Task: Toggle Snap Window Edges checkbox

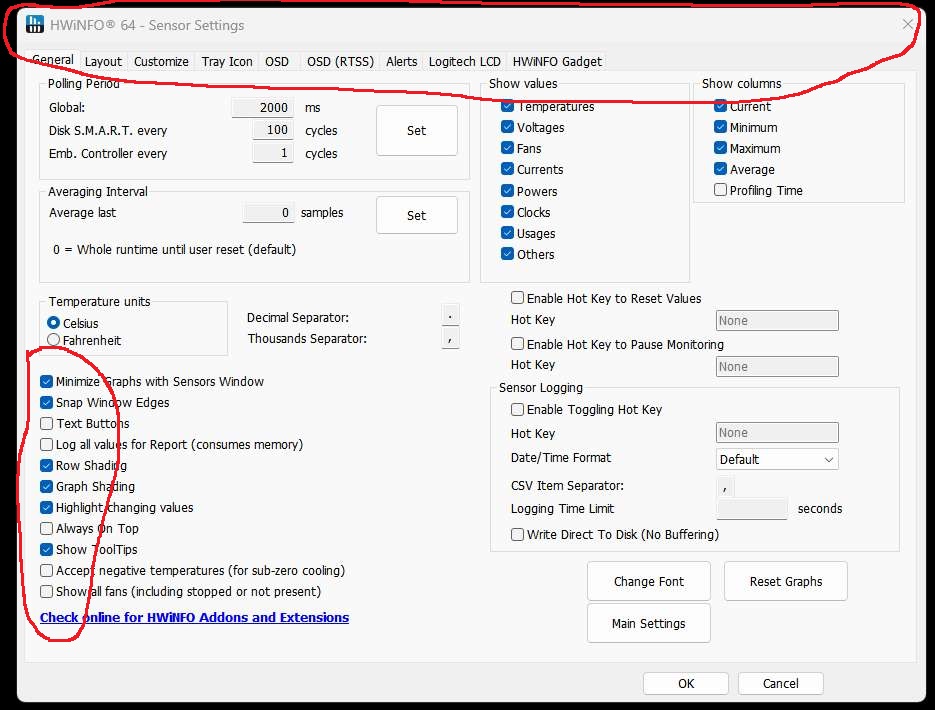Action: click(47, 402)
